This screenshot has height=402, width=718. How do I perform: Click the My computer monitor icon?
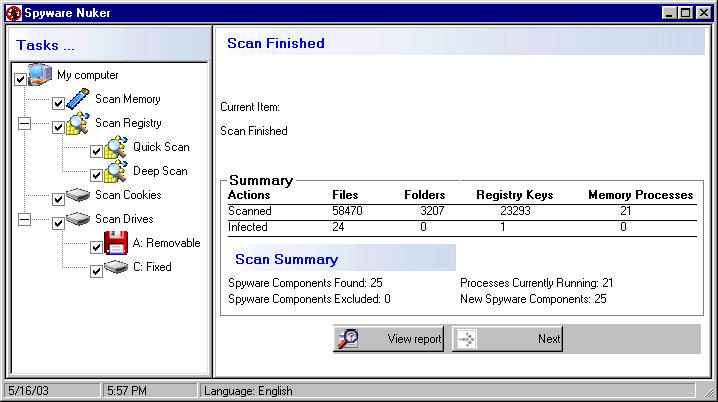40,74
